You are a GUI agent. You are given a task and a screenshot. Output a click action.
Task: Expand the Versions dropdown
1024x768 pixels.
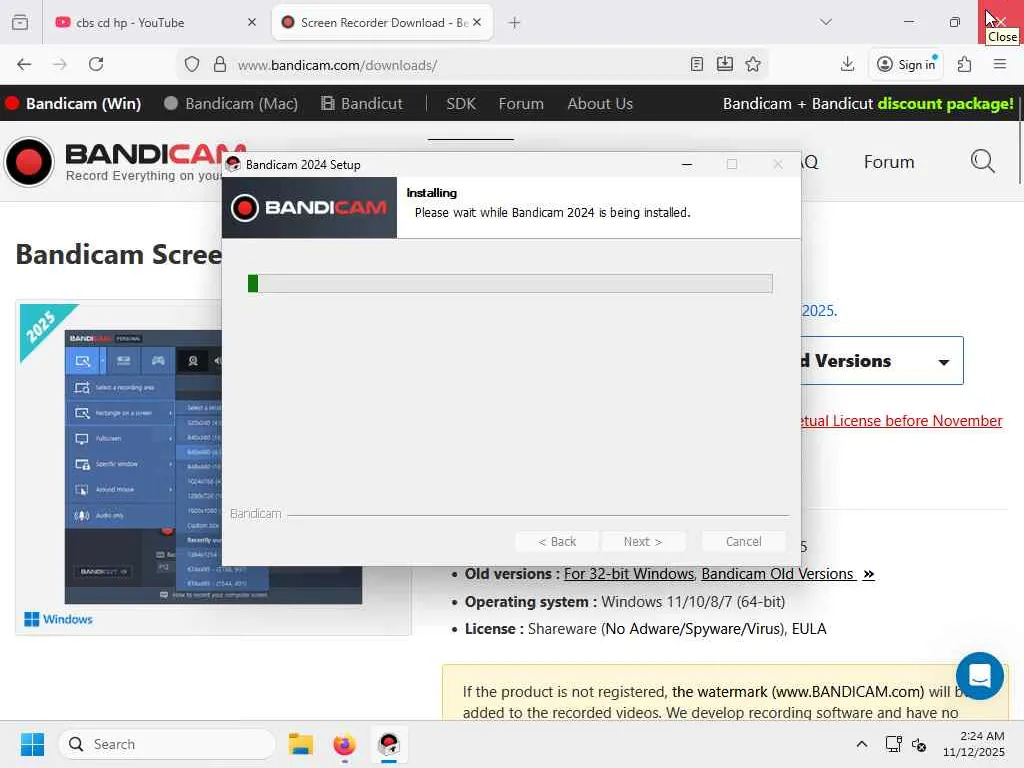click(882, 360)
